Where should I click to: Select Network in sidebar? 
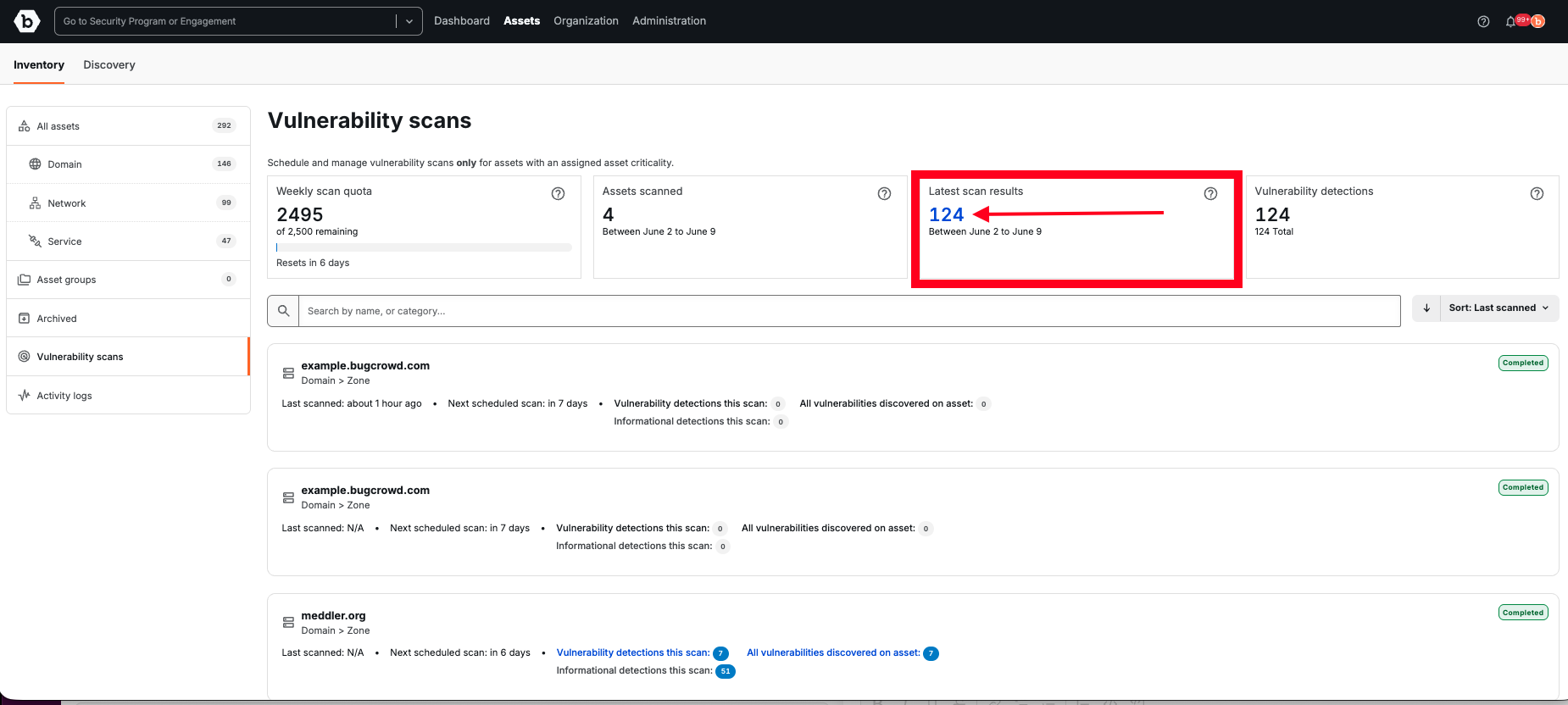pos(128,203)
